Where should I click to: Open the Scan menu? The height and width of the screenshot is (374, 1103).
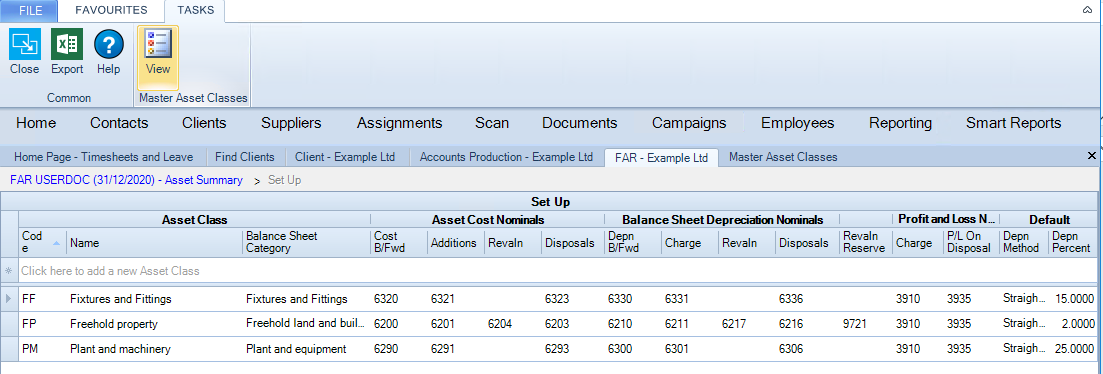click(492, 123)
